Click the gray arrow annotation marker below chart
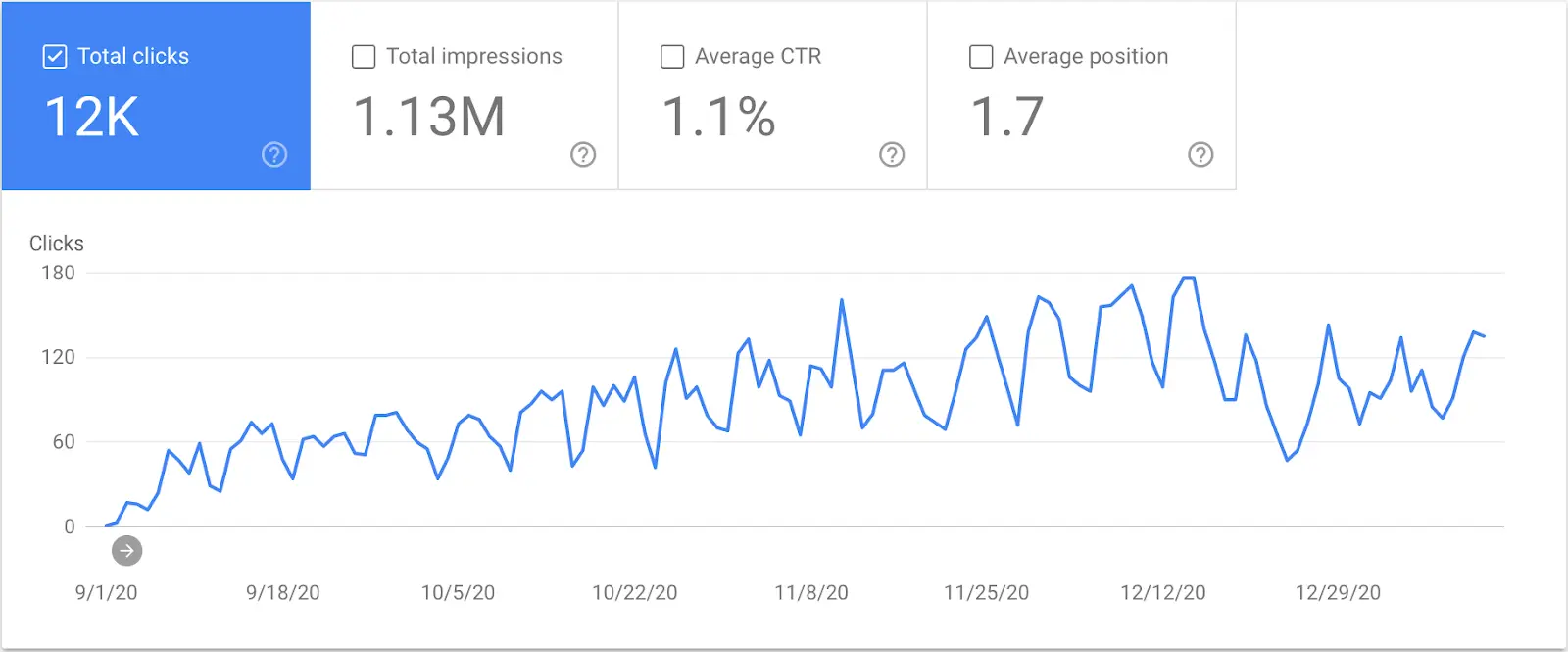1568x652 pixels. [x=126, y=551]
